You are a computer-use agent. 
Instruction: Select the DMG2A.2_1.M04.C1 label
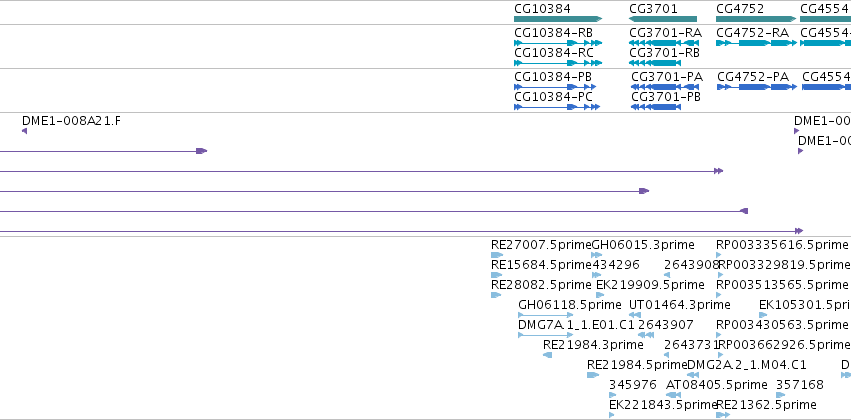click(747, 364)
